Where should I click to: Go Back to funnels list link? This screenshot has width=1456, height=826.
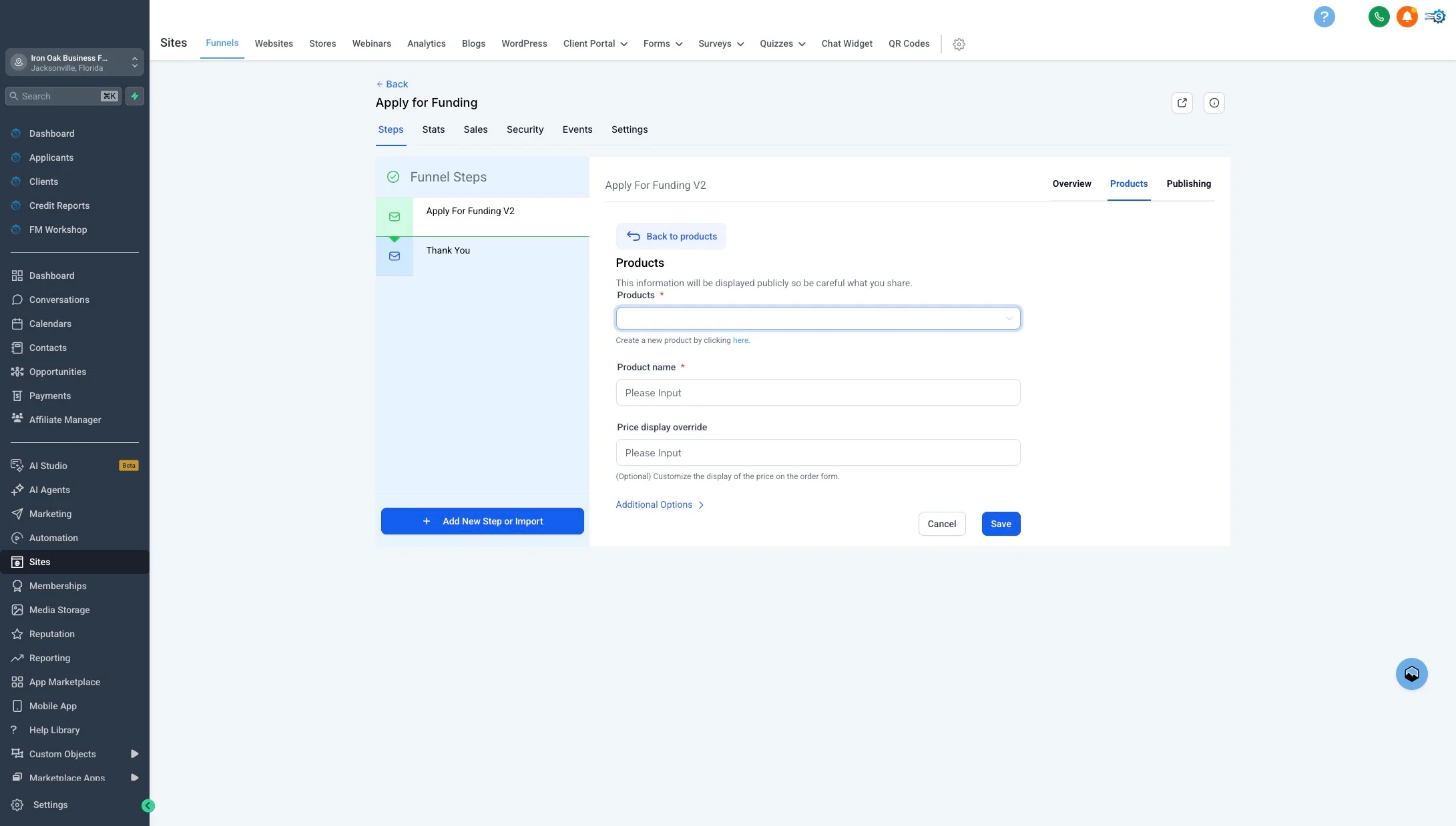click(x=392, y=84)
